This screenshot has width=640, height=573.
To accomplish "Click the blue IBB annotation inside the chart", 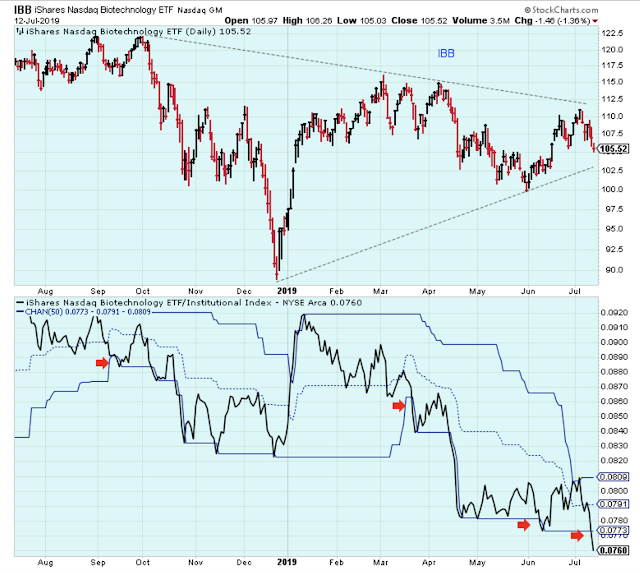I will point(446,53).
